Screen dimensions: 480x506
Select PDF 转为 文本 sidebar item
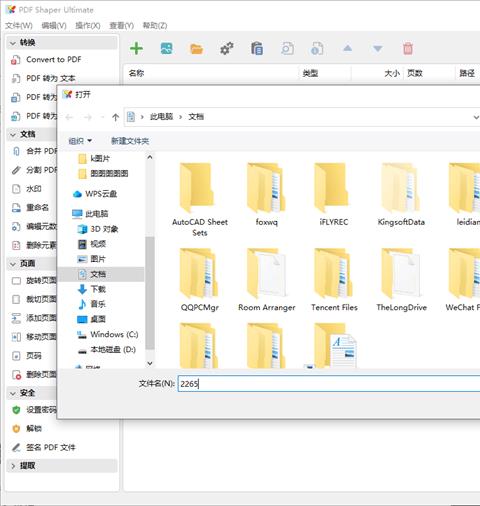tap(51, 78)
